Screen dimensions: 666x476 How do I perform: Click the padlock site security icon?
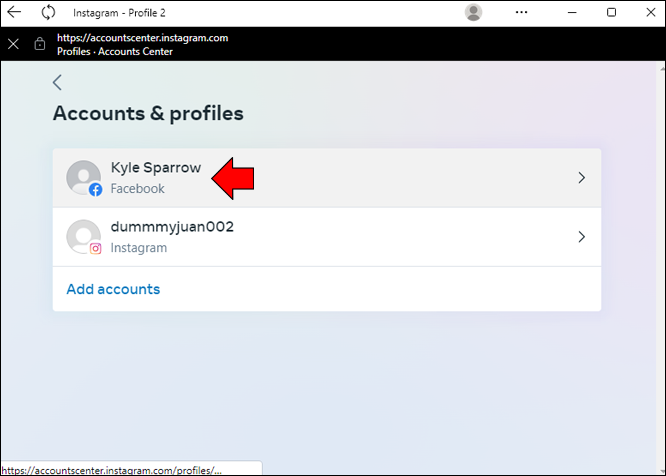coord(40,44)
